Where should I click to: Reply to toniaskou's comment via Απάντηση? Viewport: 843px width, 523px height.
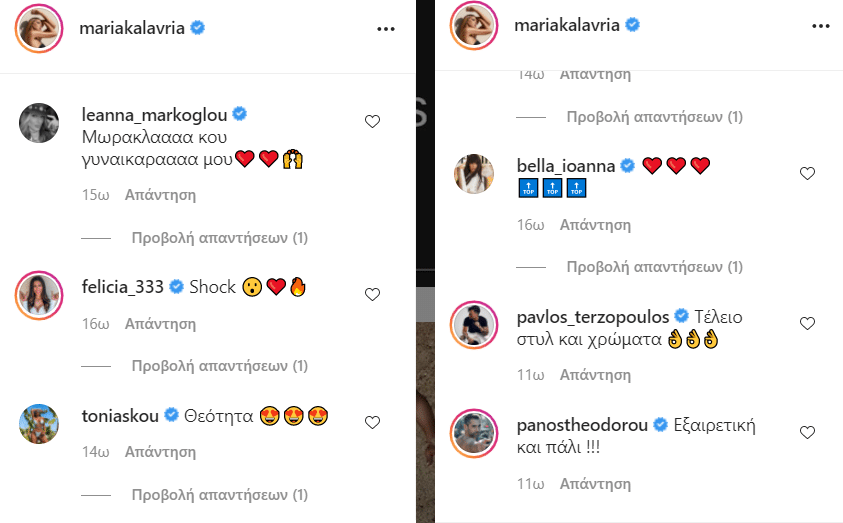point(160,452)
